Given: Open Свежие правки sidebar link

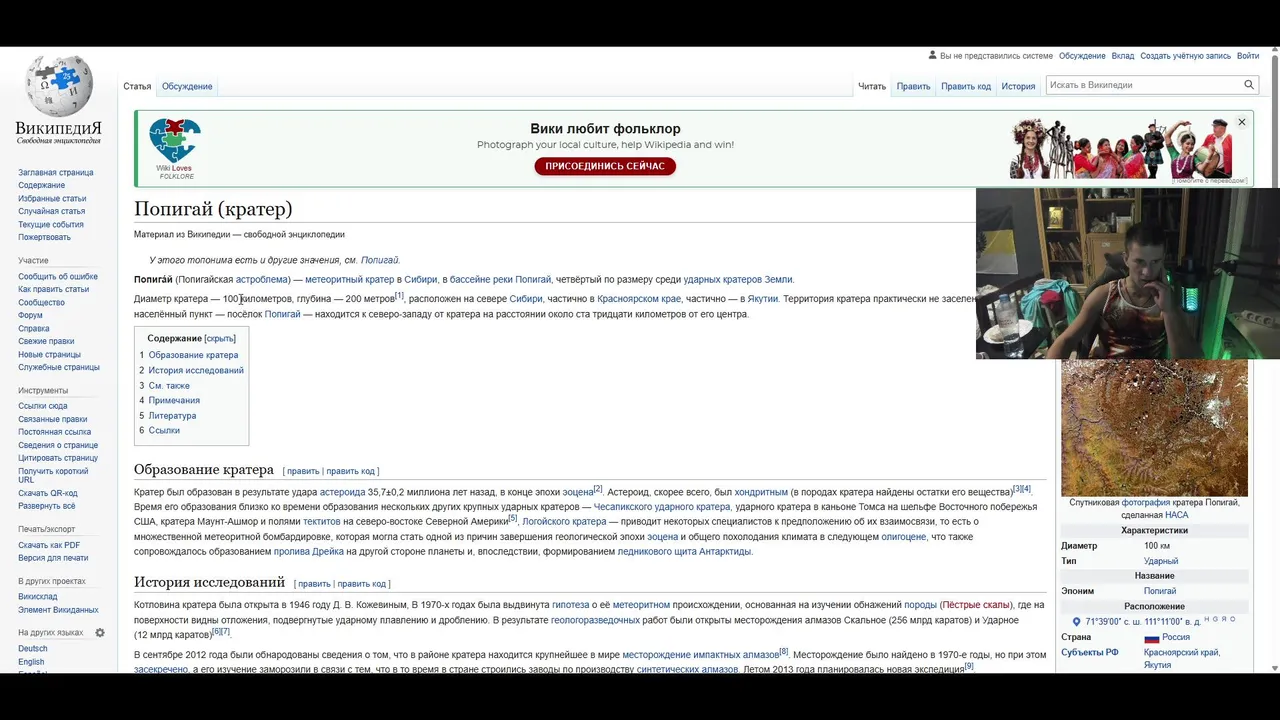Looking at the screenshot, I should [48, 341].
